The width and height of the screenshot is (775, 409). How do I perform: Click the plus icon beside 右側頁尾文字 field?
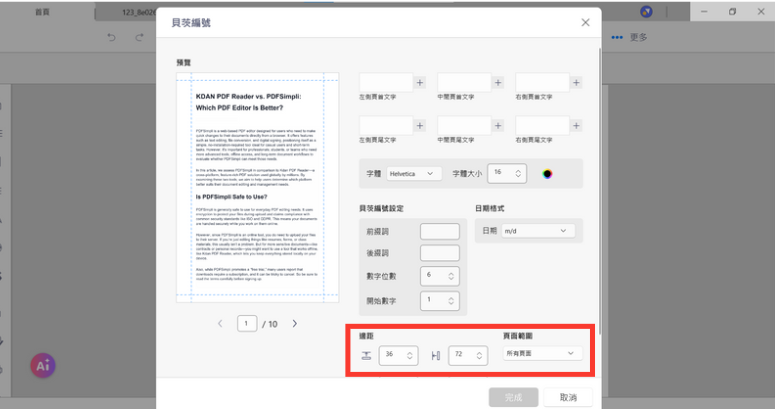[x=577, y=125]
